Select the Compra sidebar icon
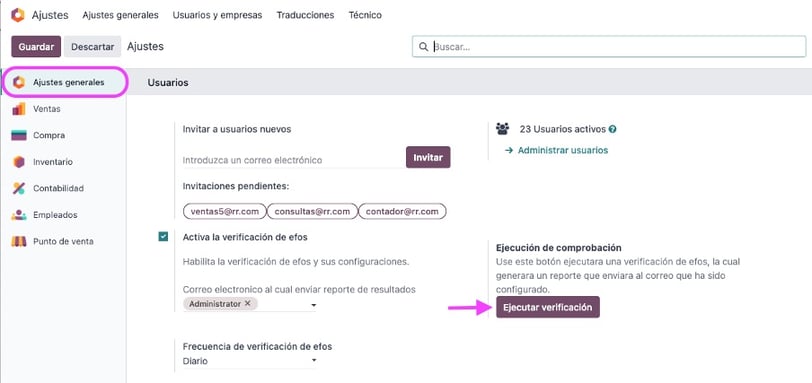This screenshot has width=812, height=383. point(19,136)
